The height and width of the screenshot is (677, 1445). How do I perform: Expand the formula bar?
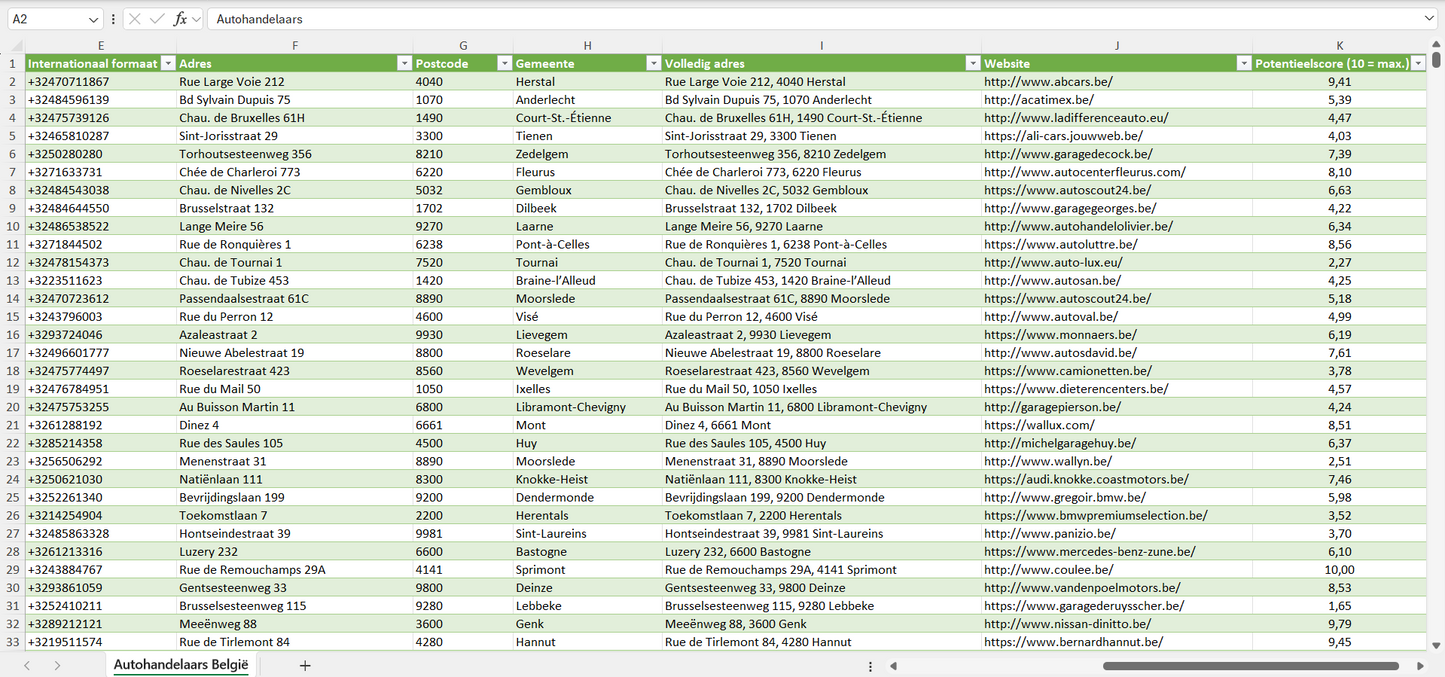coord(1429,19)
